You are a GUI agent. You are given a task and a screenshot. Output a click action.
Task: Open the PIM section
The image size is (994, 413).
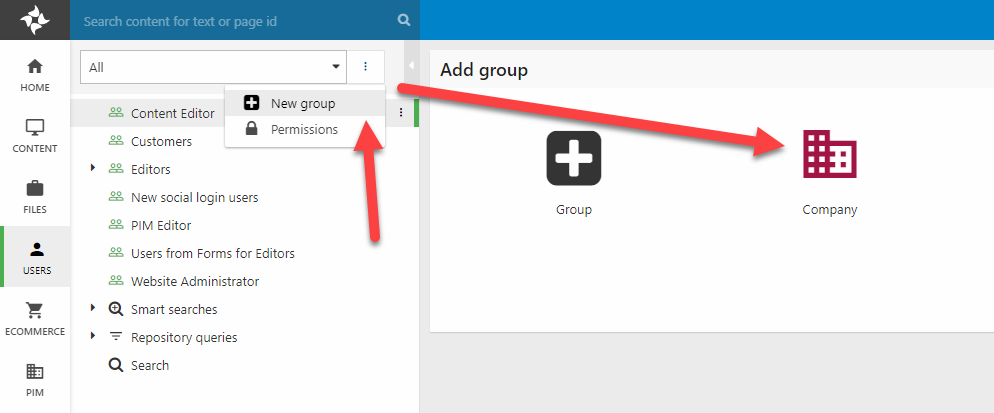coord(35,379)
